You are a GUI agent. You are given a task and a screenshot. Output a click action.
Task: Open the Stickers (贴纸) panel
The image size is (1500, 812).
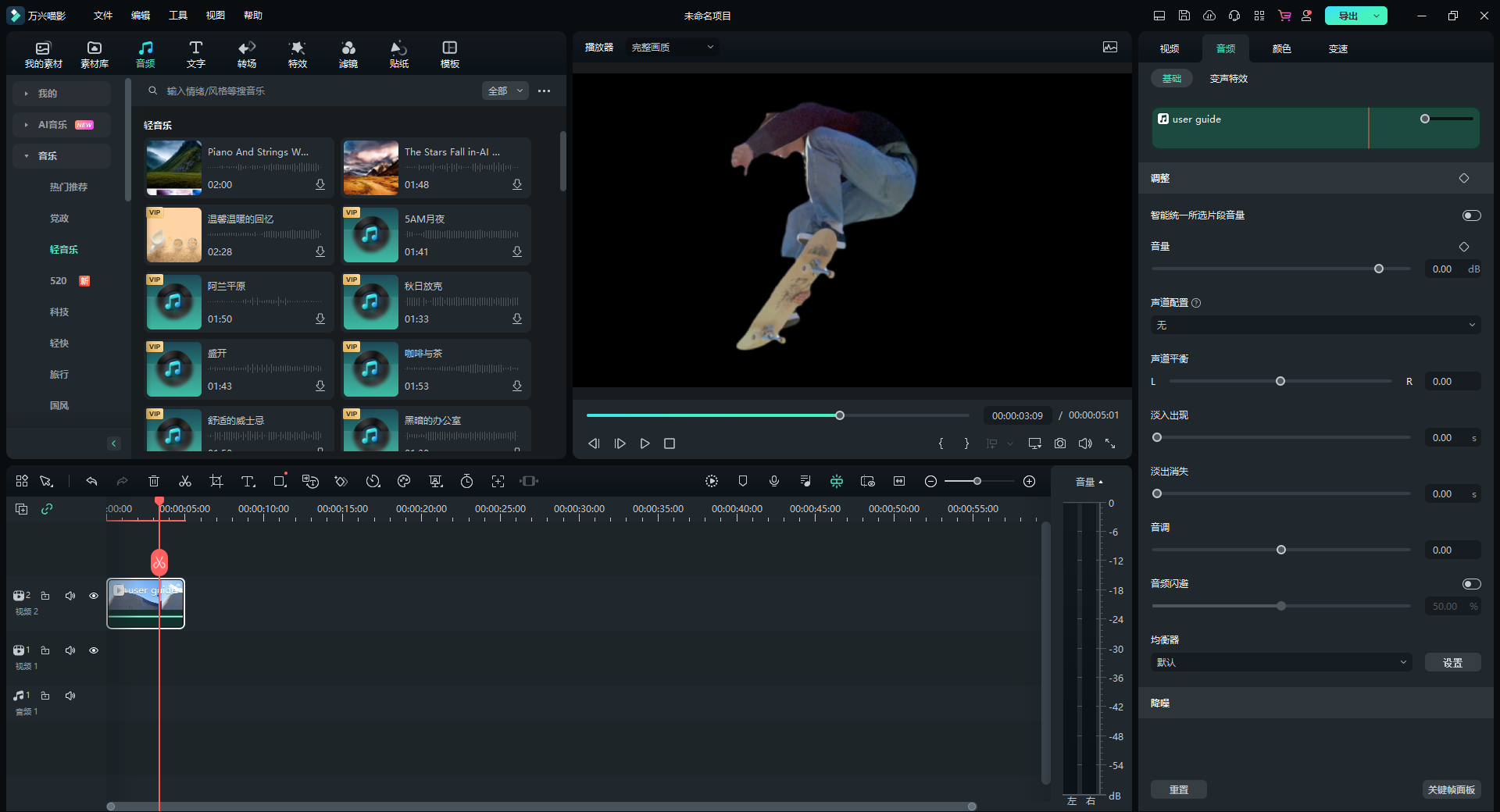(x=398, y=54)
